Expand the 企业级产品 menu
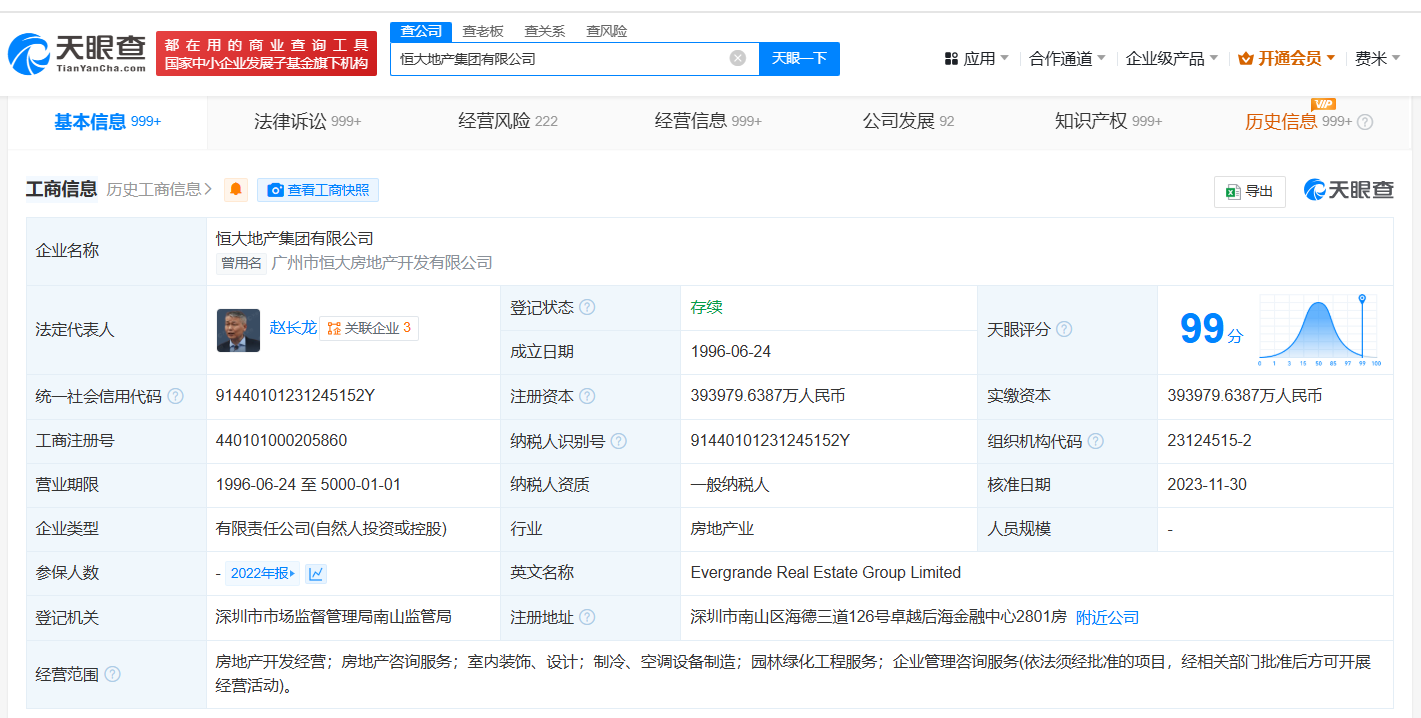1421x718 pixels. pyautogui.click(x=1171, y=58)
